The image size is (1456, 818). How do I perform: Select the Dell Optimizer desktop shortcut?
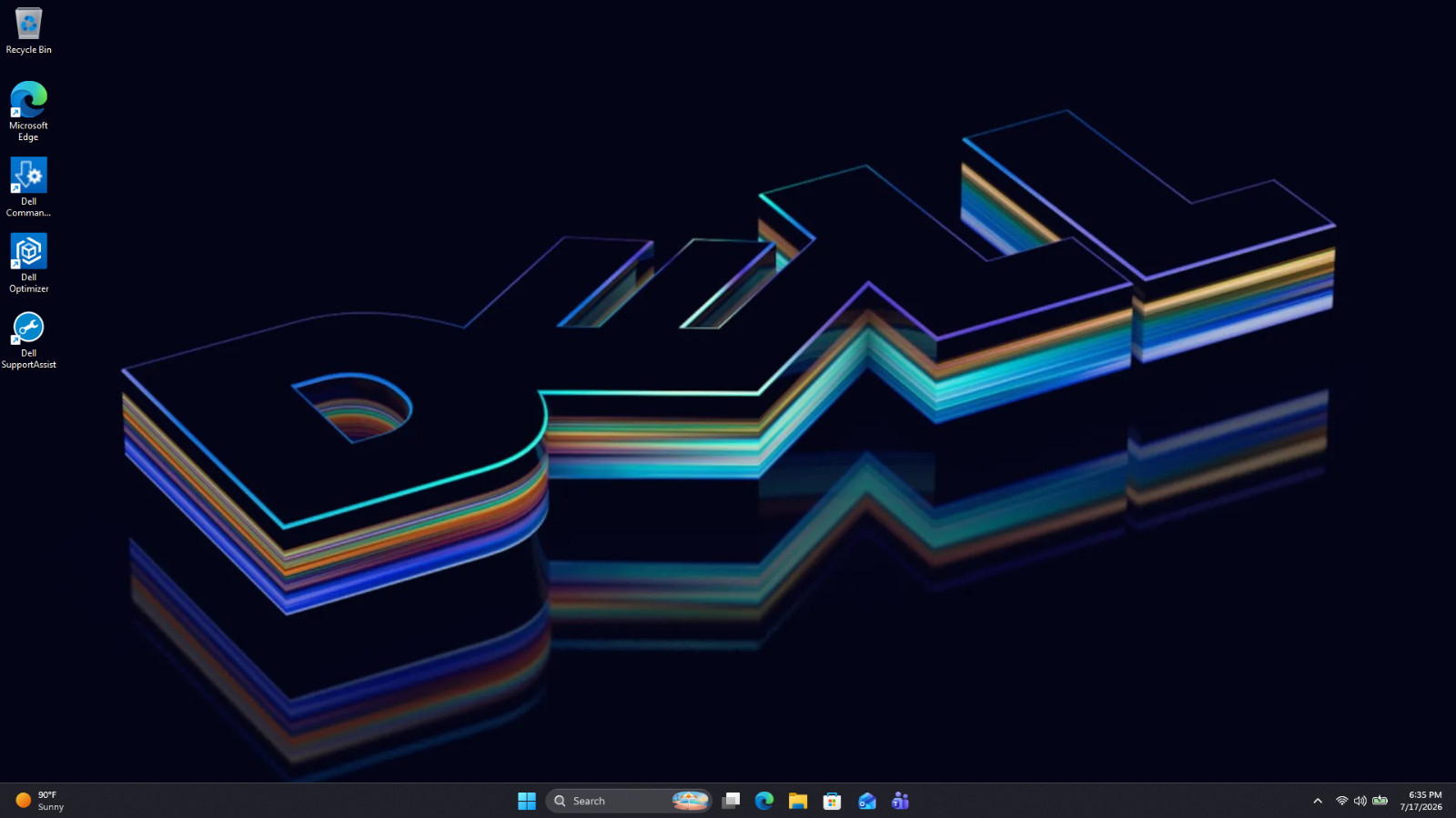click(x=28, y=263)
